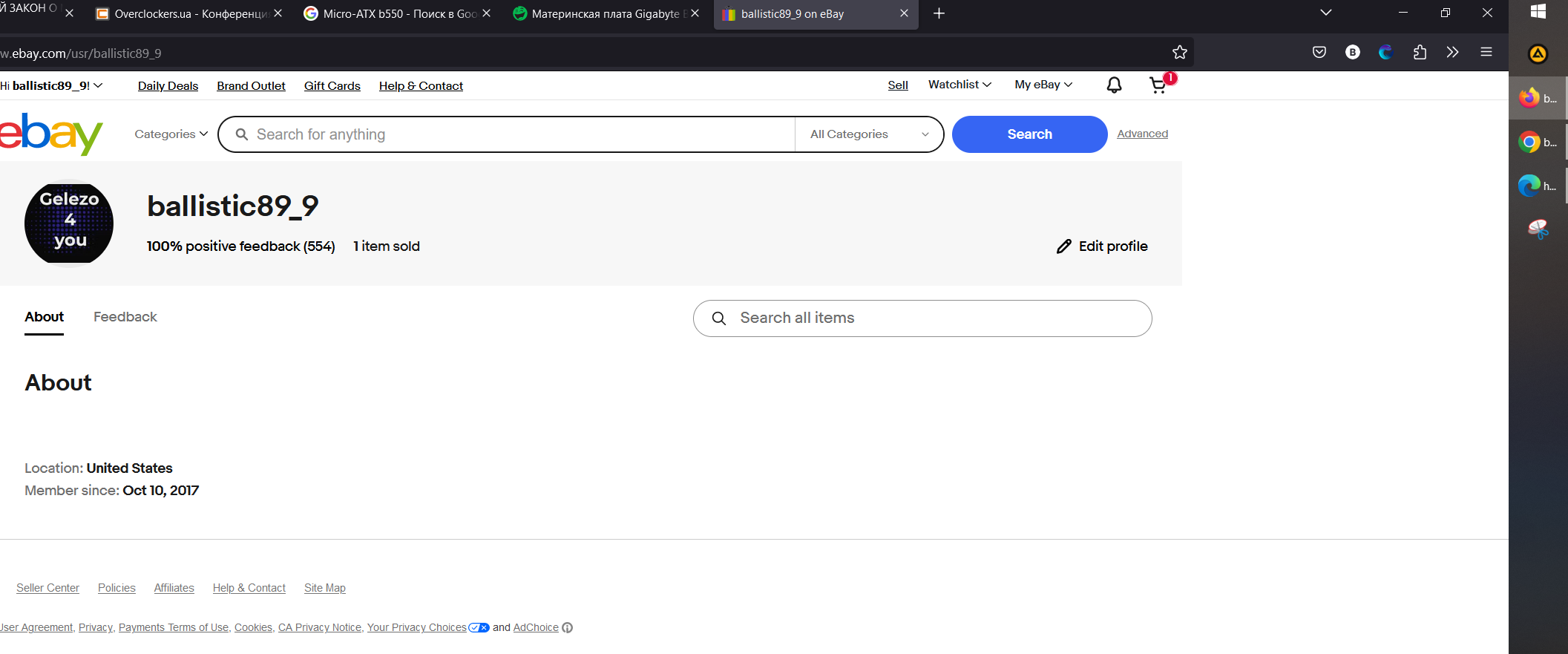Open the Extensions puzzle-piece menu

(x=1420, y=52)
